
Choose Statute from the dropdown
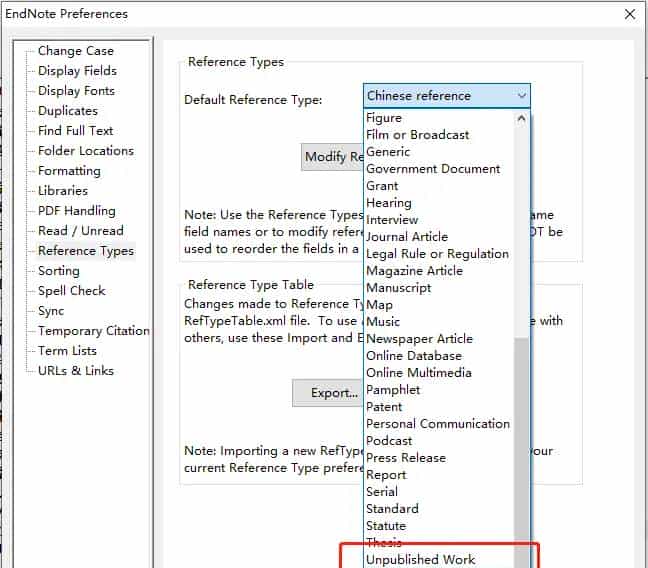click(x=440, y=525)
